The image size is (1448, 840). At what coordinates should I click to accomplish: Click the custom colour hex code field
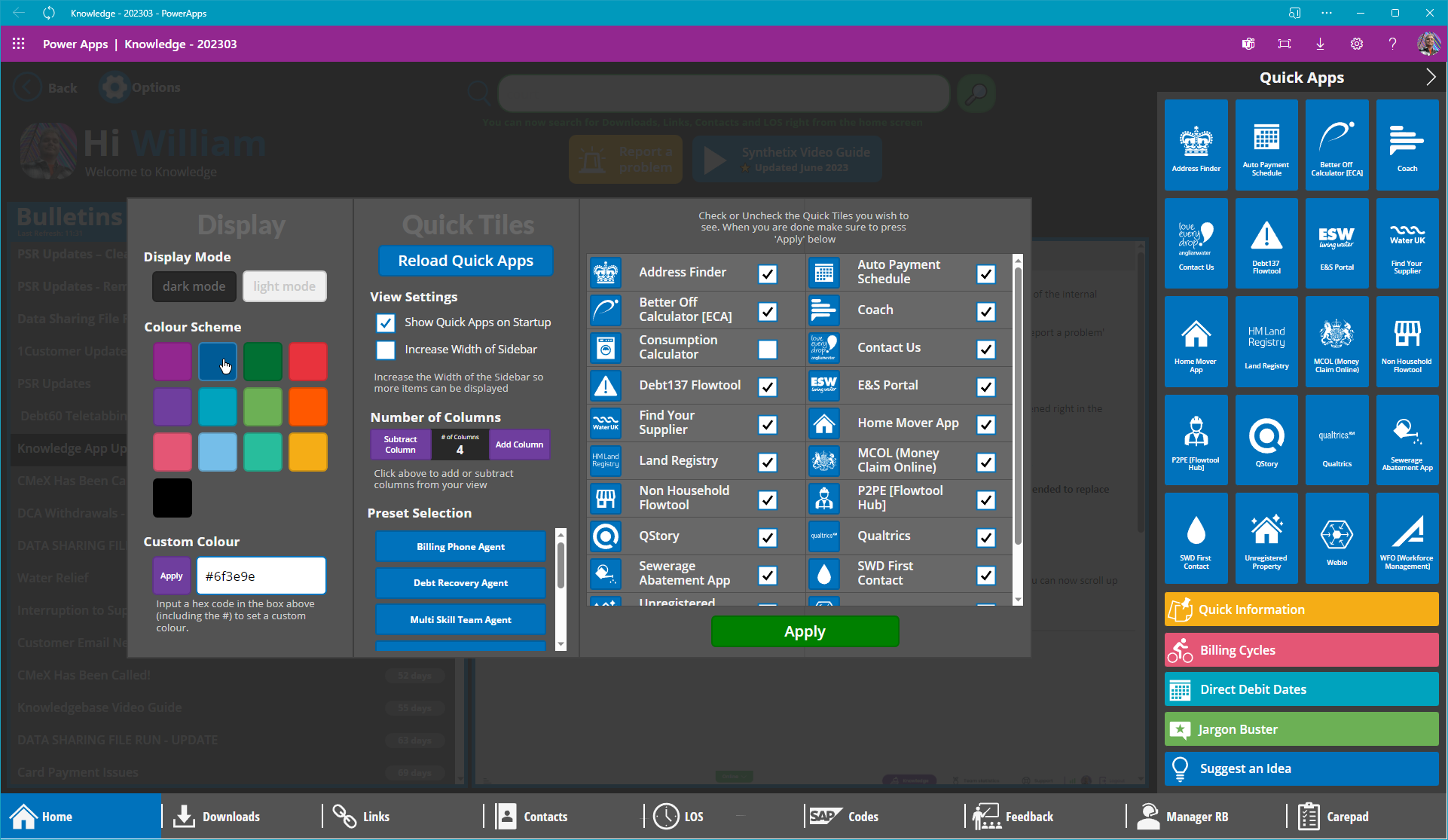point(261,576)
